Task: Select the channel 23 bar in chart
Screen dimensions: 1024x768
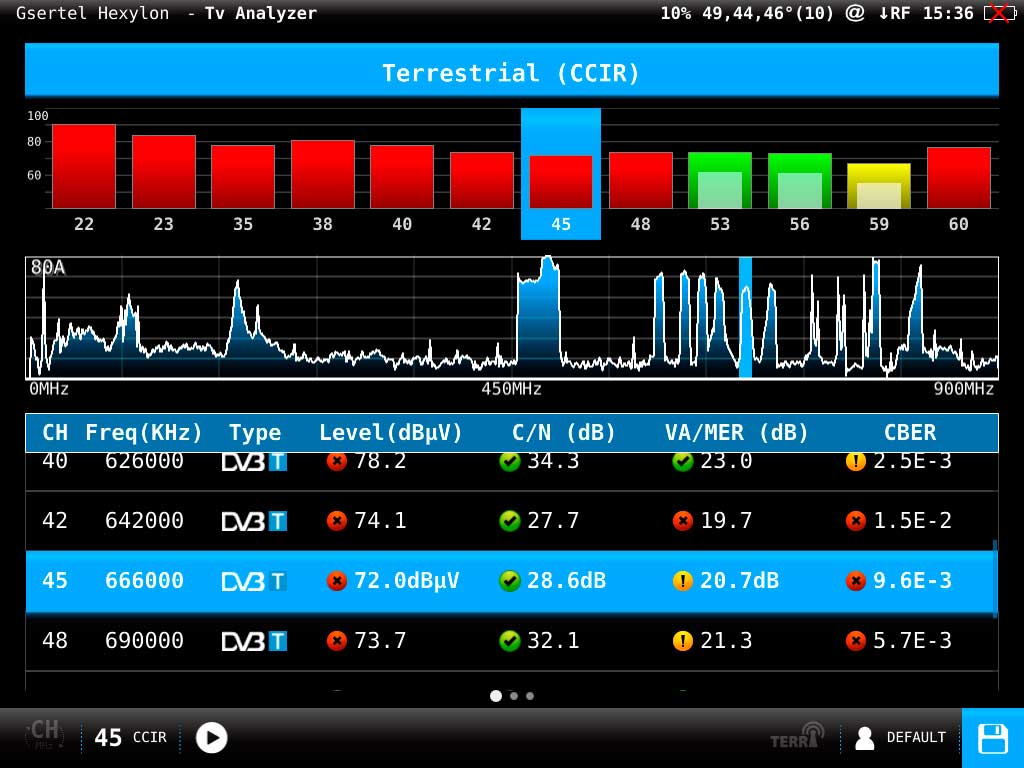Action: tap(163, 172)
